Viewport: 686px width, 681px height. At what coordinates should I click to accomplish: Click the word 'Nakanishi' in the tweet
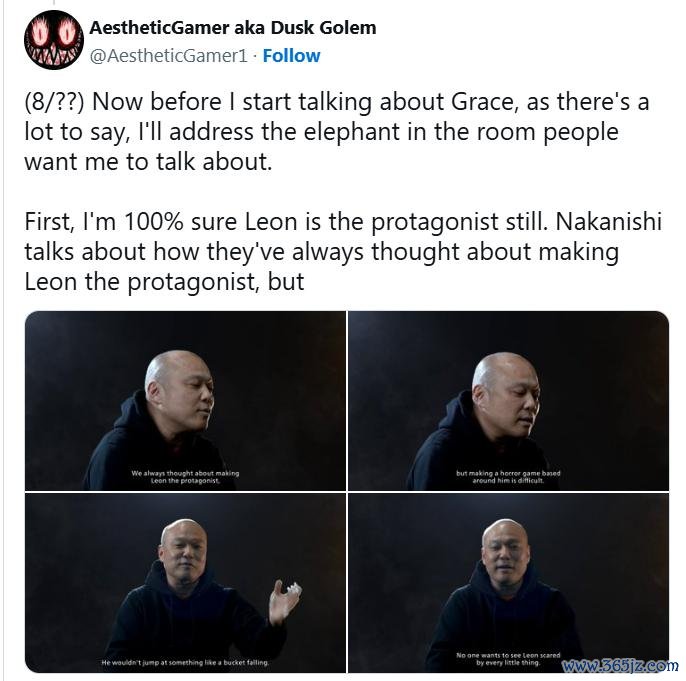tap(609, 221)
